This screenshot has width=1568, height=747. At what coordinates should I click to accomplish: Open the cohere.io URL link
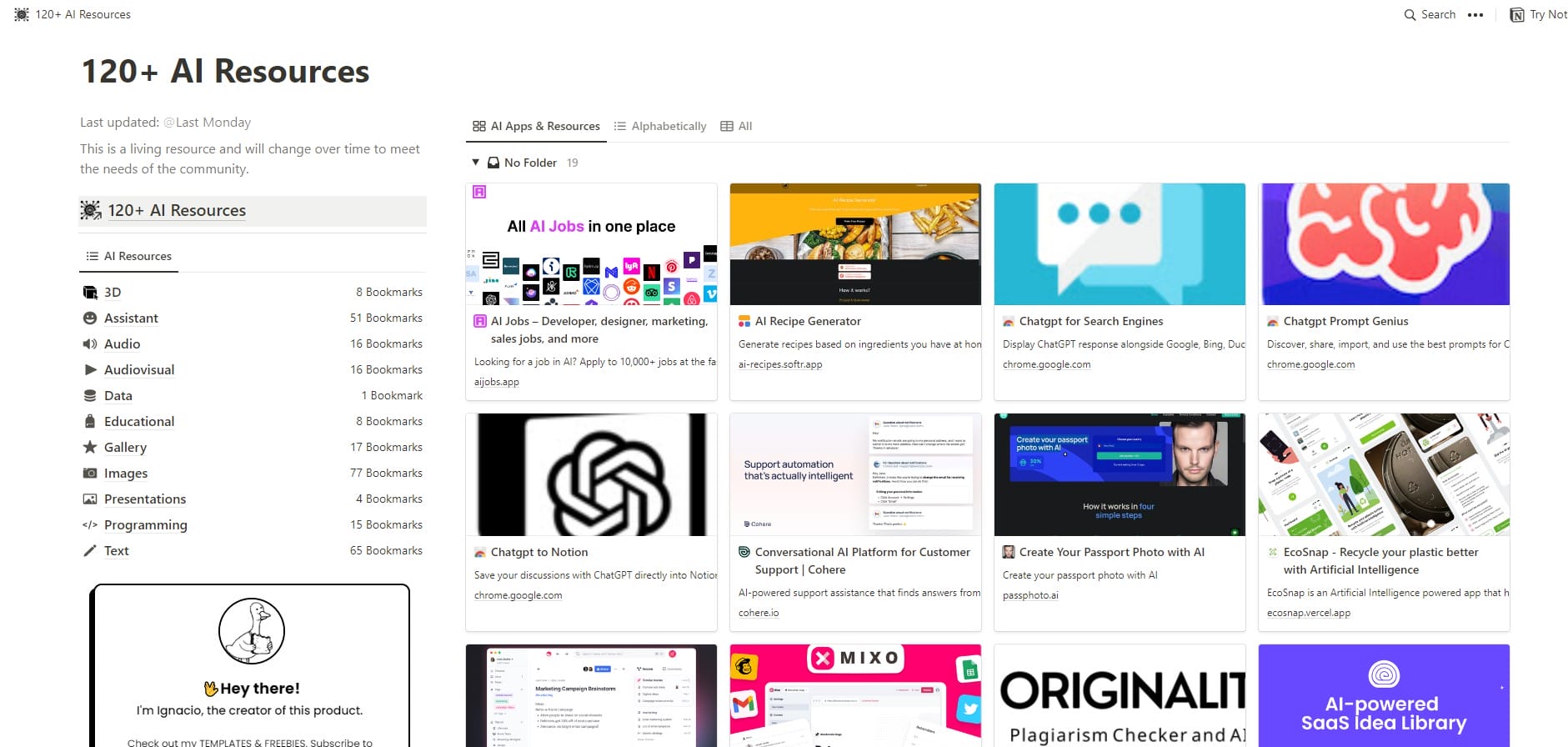[759, 614]
